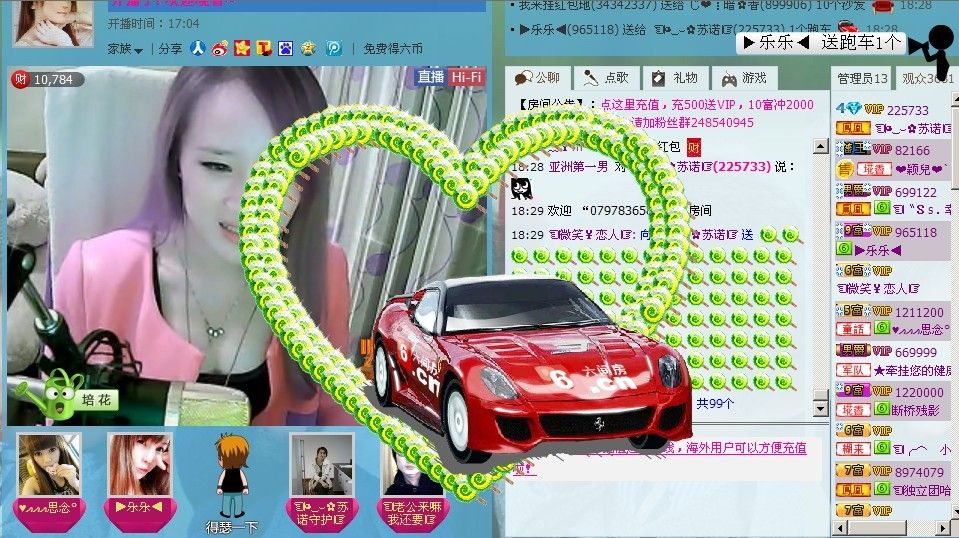959x538 pixels.
Task: Click the 开播时间:17:04 broadcast time text
Action: [154, 23]
